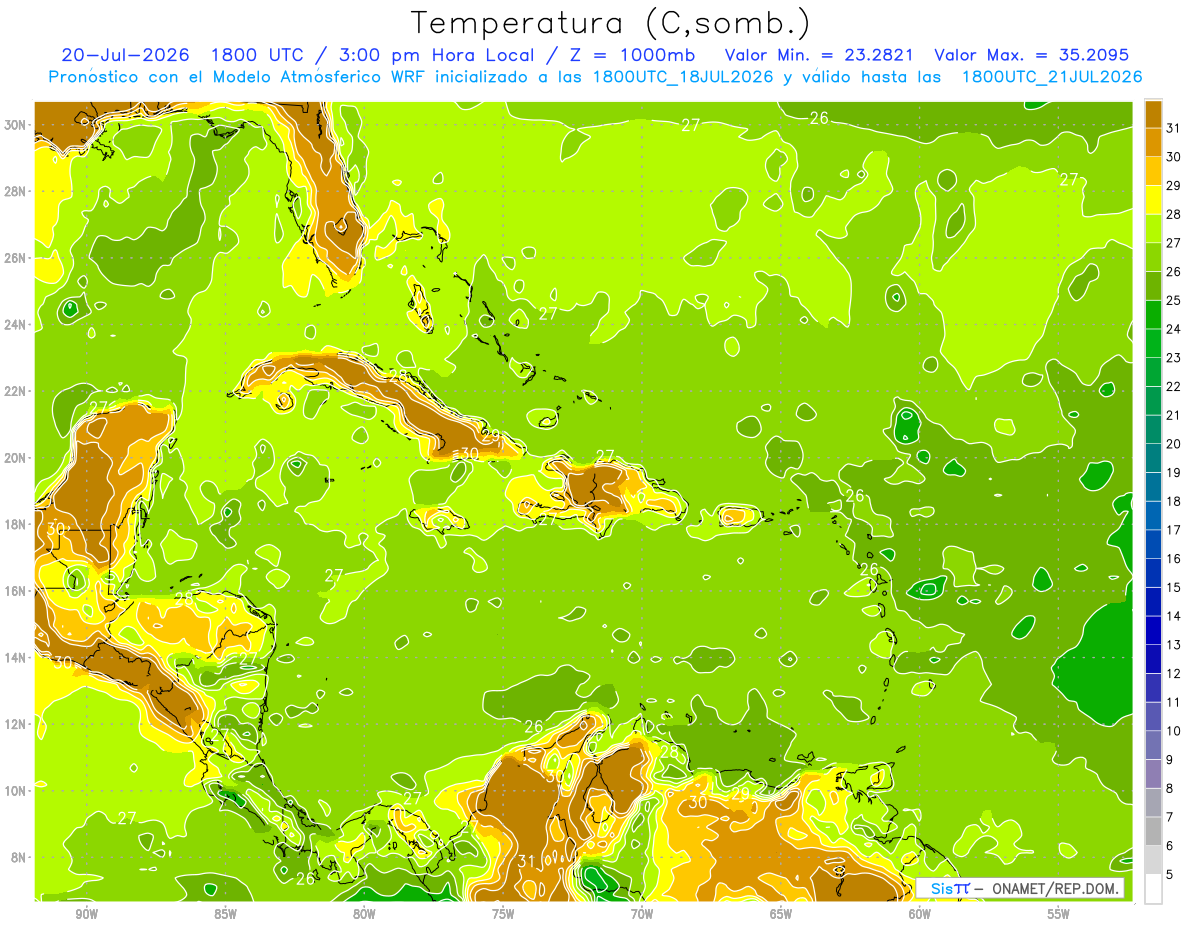Click the 12N latitude axis label
The height and width of the screenshot is (927, 1200).
(17, 724)
